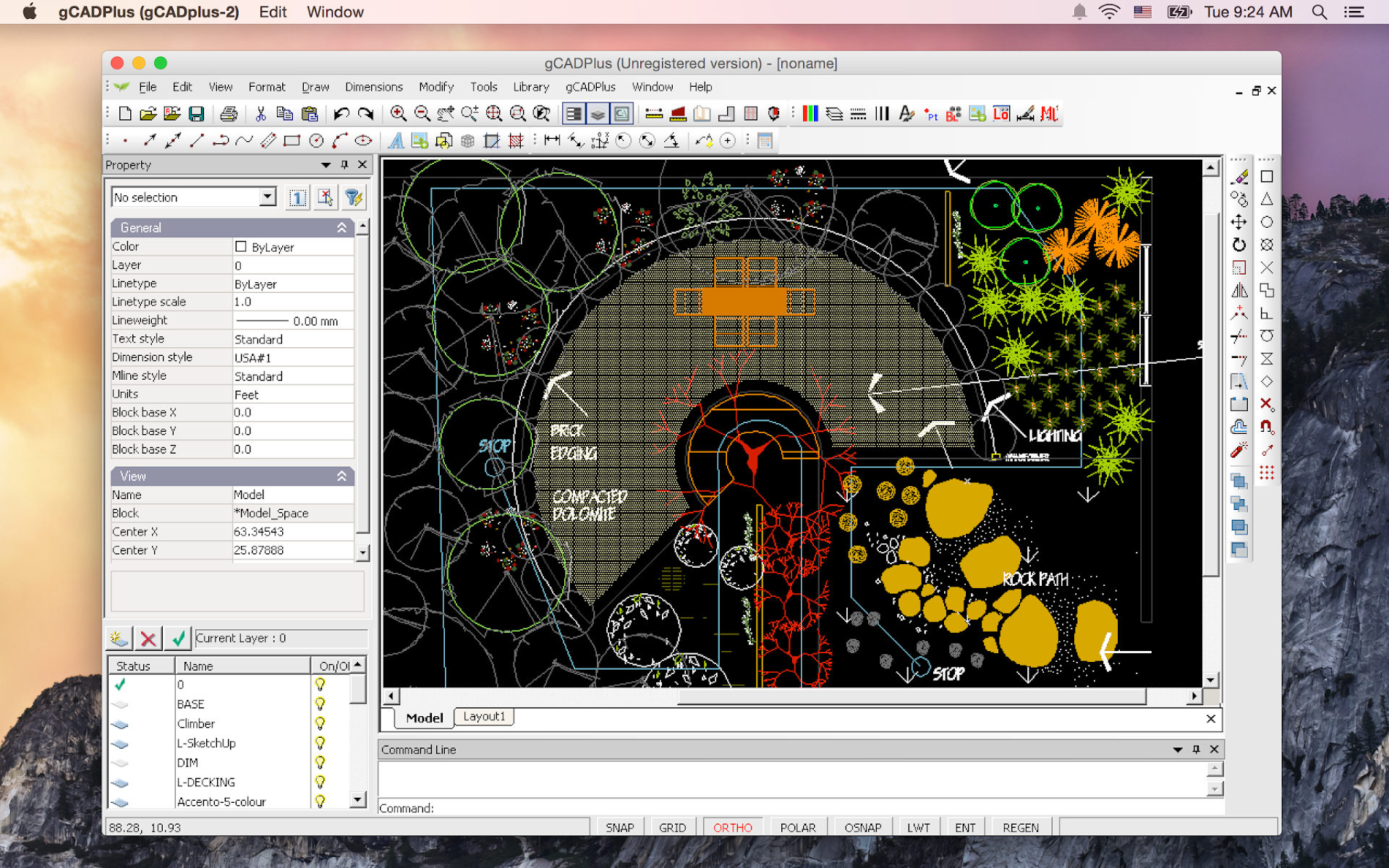The image size is (1389, 868).
Task: Toggle LWT lineweight display
Action: click(x=919, y=827)
